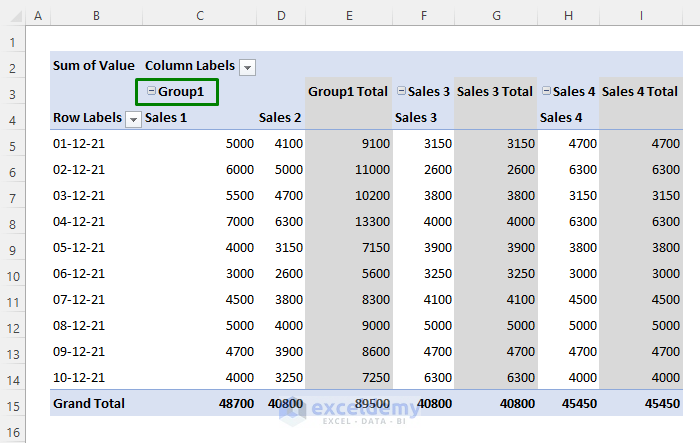Select column I header
Viewport: 700px width, 443px height.
click(x=640, y=16)
